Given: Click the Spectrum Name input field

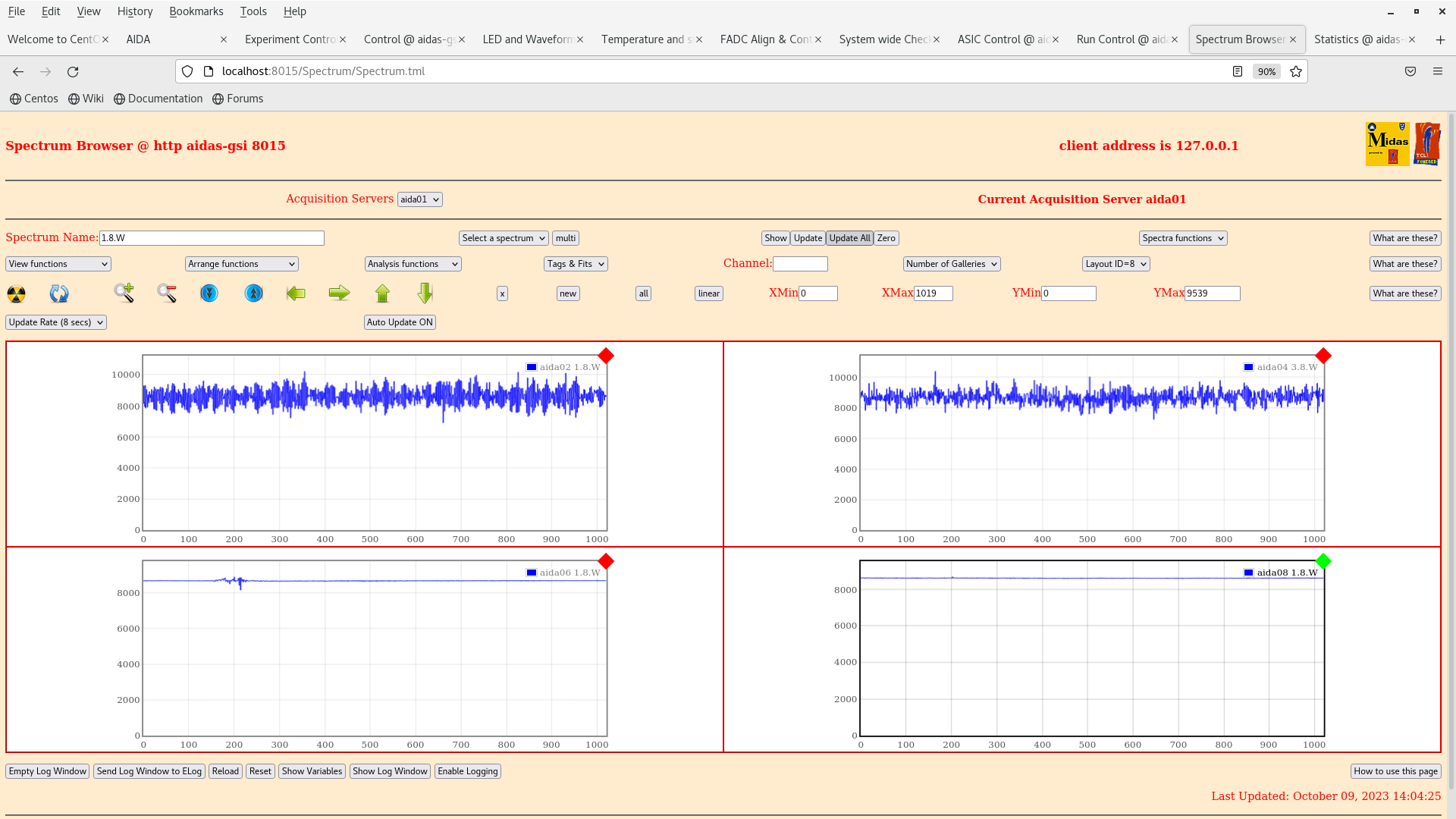Looking at the screenshot, I should point(212,238).
